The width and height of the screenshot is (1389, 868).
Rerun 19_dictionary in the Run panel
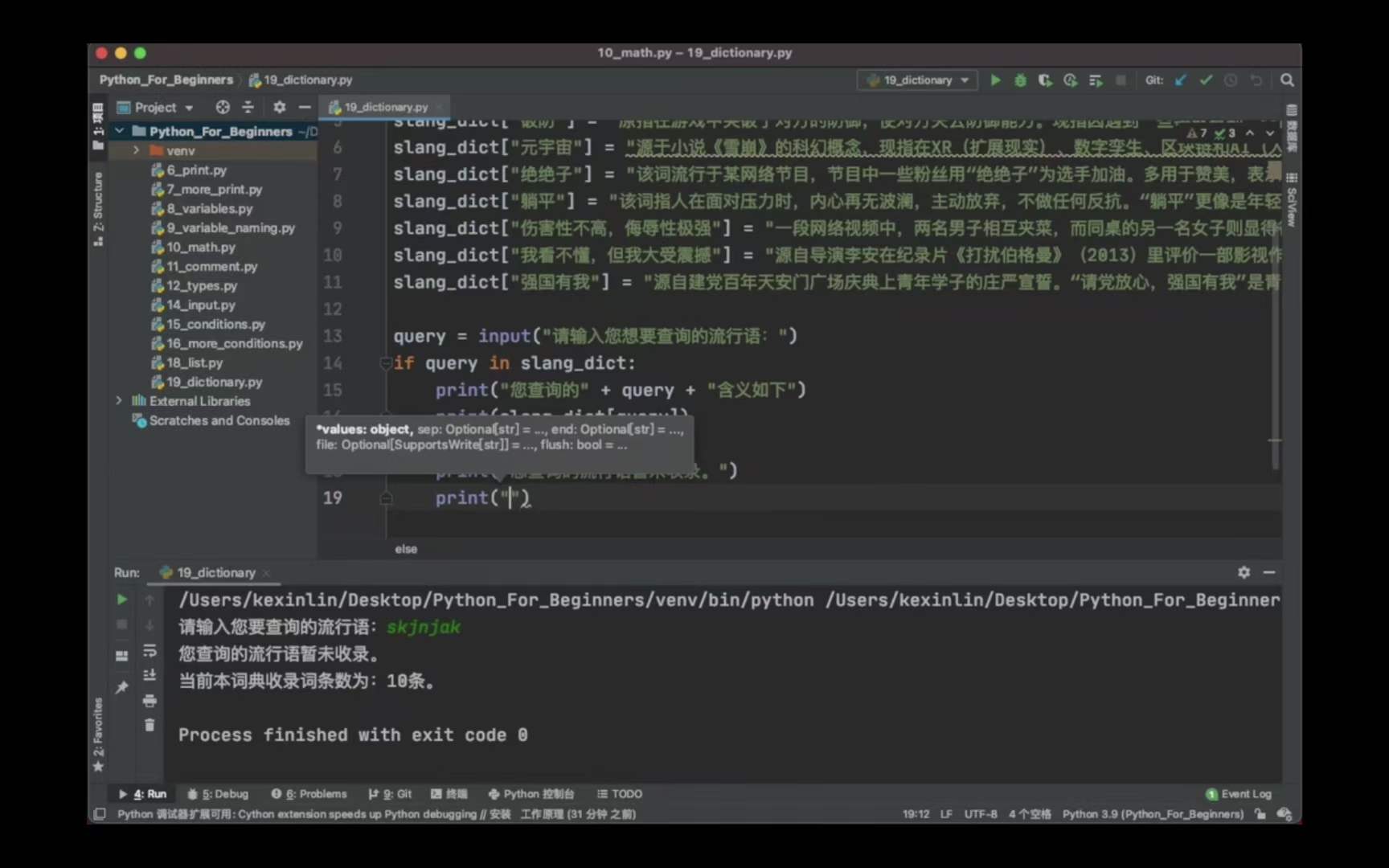pos(121,599)
